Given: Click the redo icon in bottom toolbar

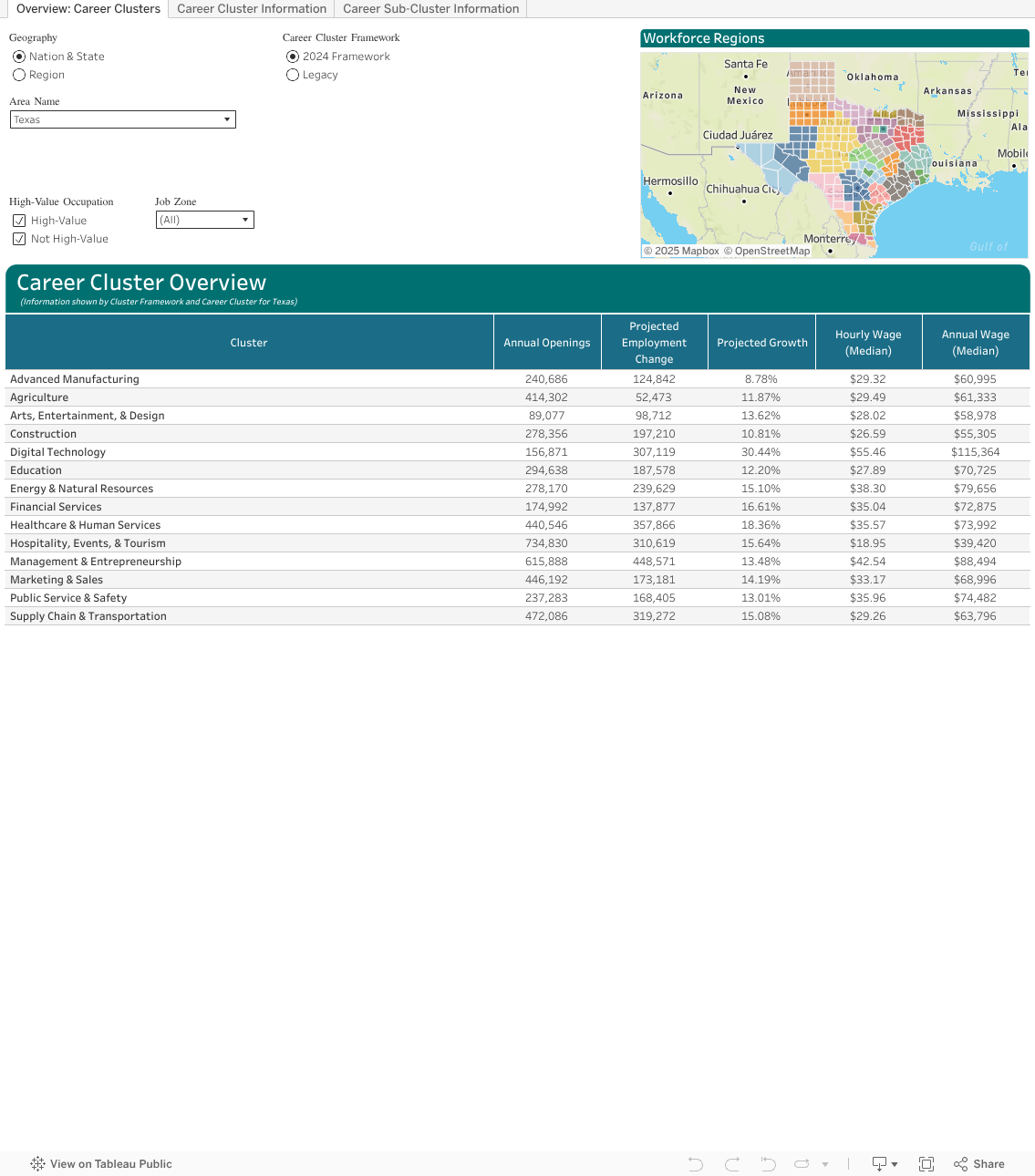Looking at the screenshot, I should point(732,1164).
